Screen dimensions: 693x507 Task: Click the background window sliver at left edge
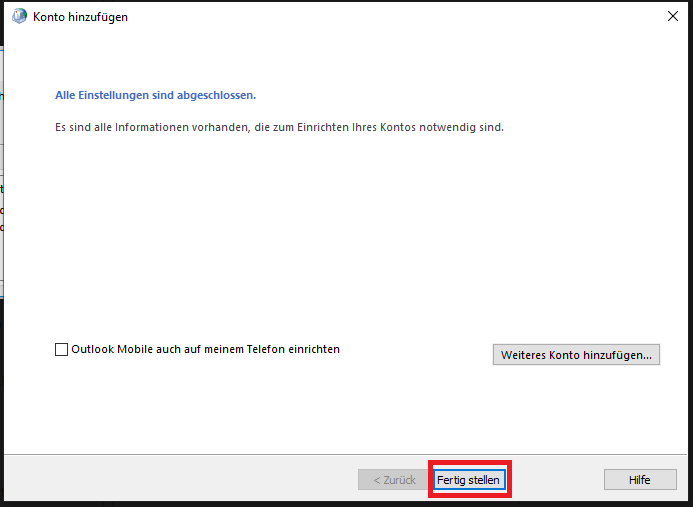tap(2, 200)
